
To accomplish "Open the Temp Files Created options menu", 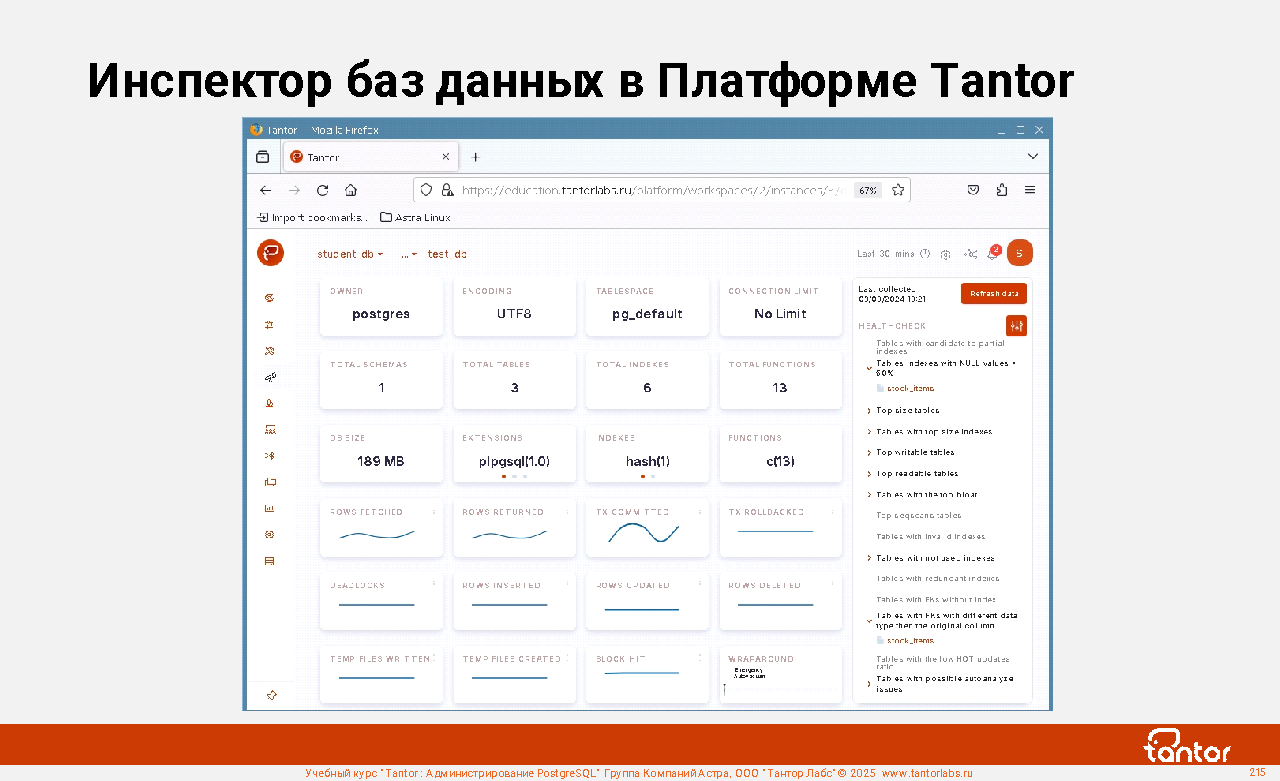I will point(567,658).
